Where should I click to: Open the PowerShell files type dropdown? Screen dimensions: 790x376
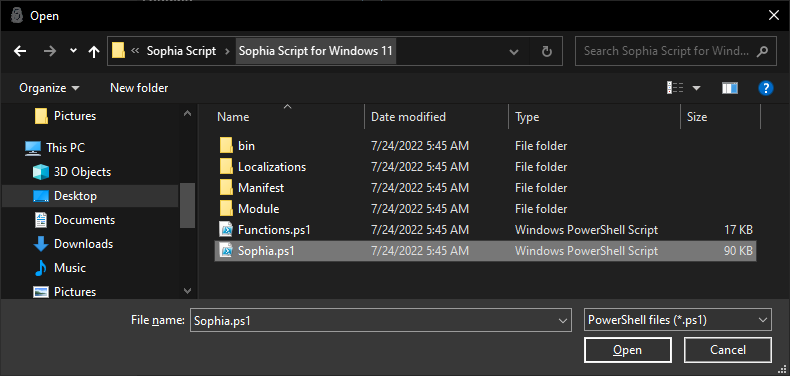678,320
